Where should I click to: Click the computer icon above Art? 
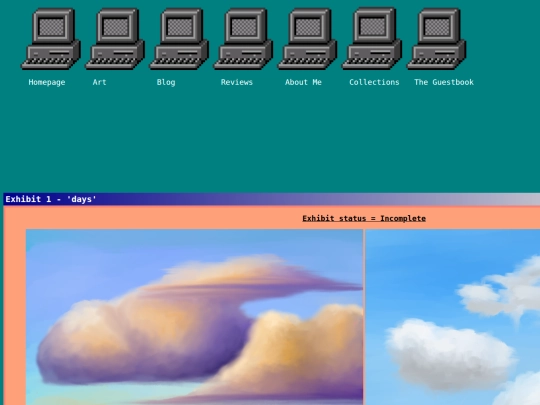coord(115,39)
